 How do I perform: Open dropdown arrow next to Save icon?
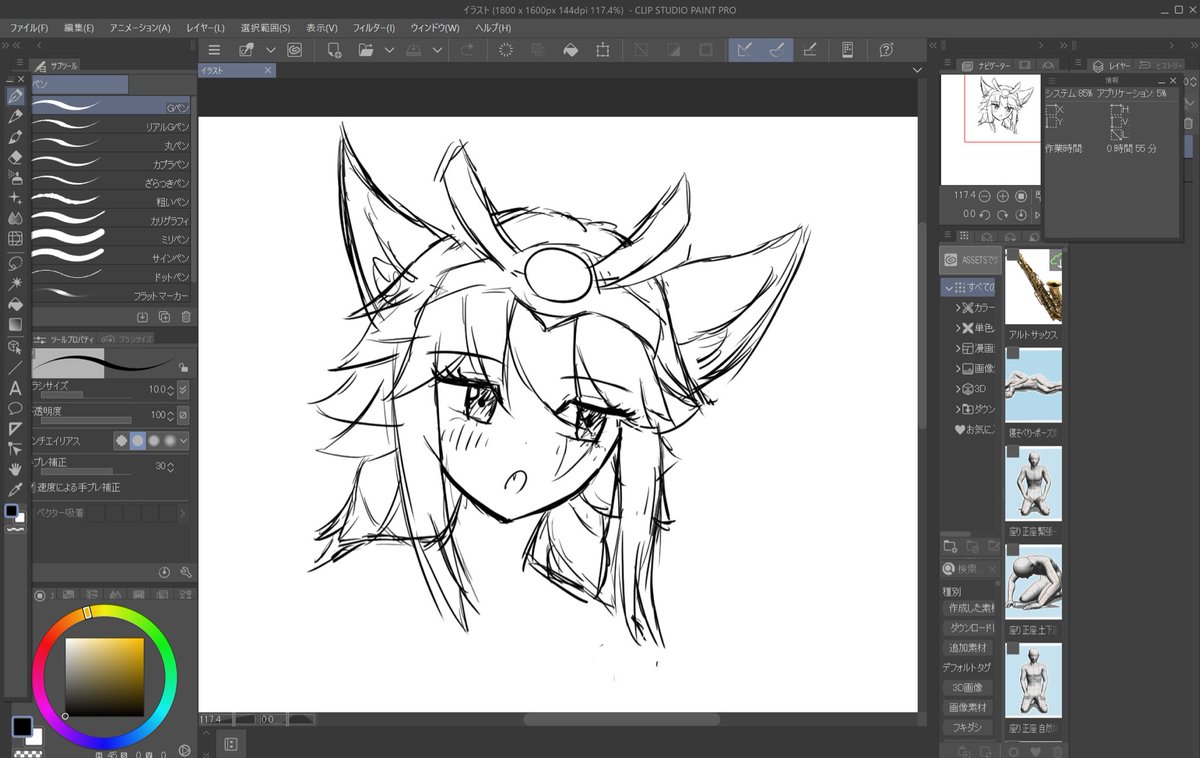[437, 50]
